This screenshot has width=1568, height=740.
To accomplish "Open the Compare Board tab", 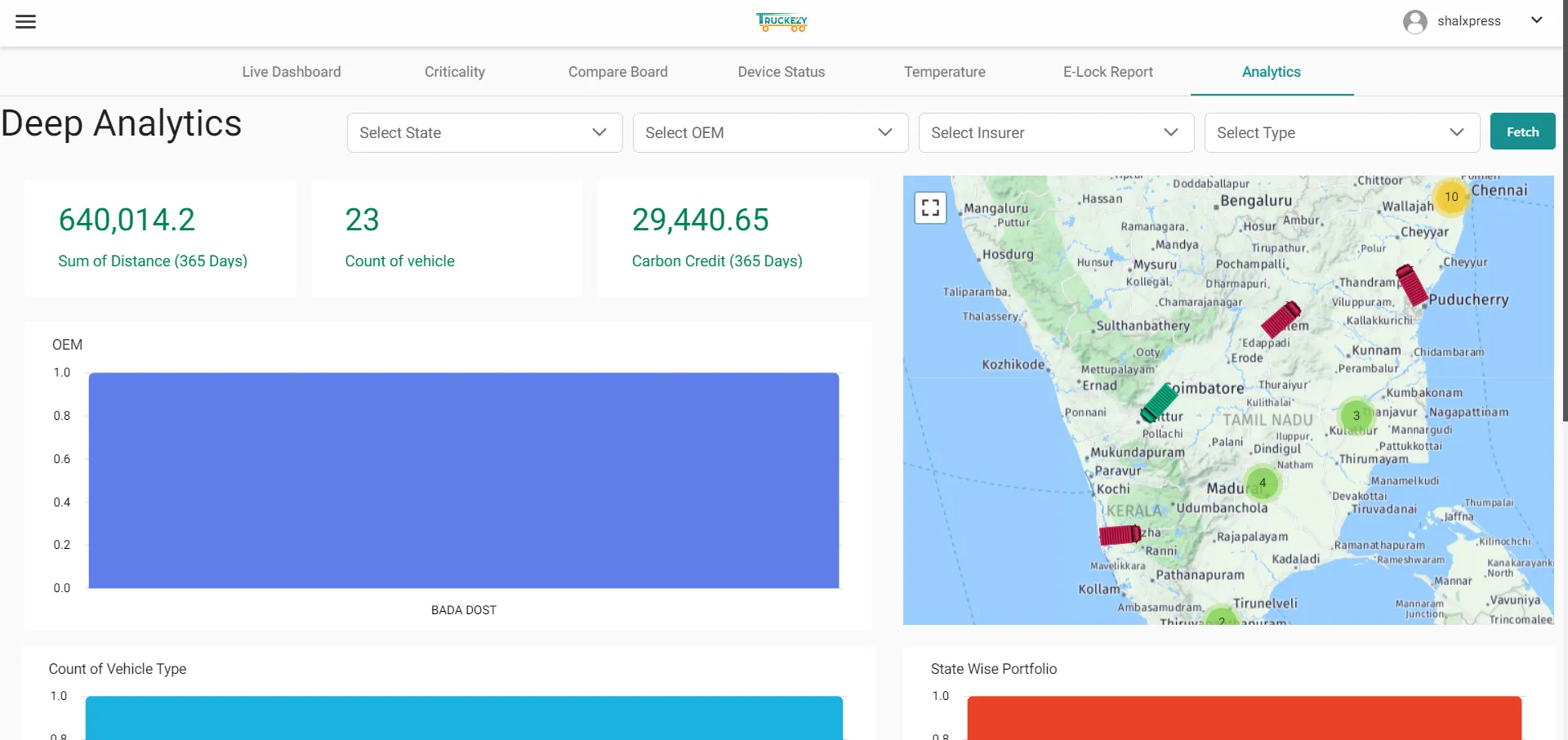I will tap(618, 72).
